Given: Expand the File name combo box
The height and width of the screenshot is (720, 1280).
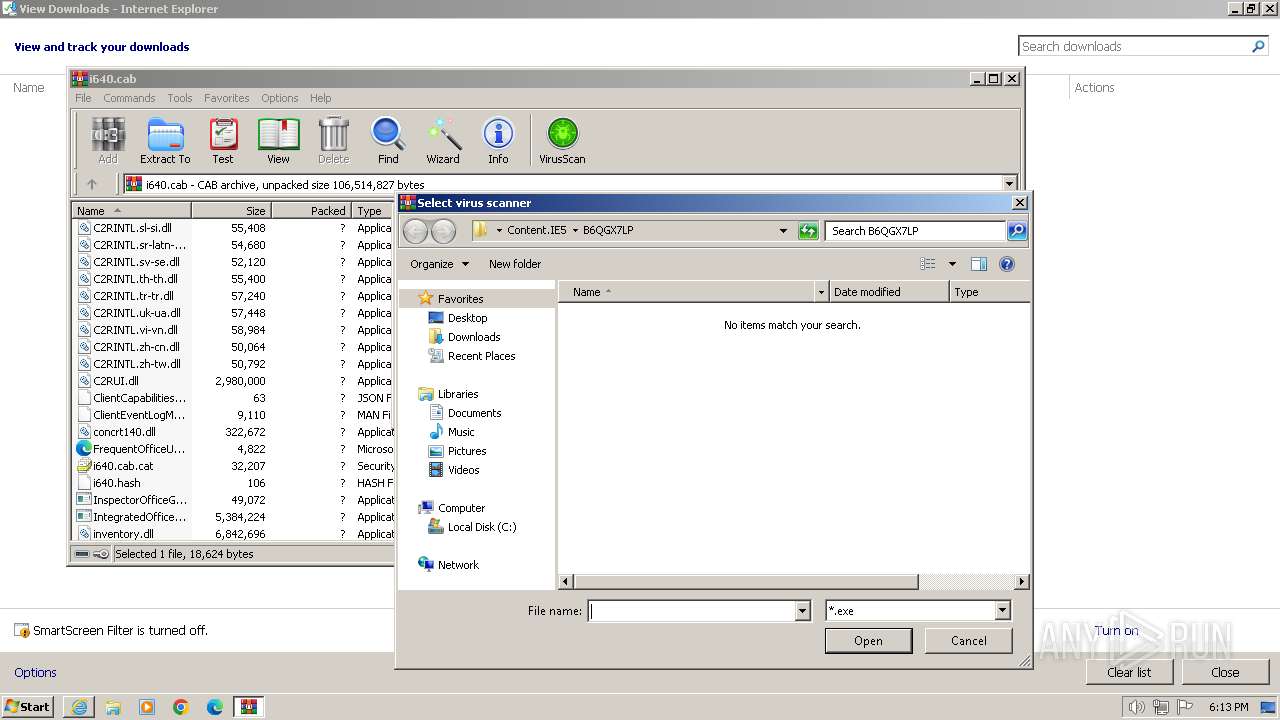Looking at the screenshot, I should click(802, 611).
